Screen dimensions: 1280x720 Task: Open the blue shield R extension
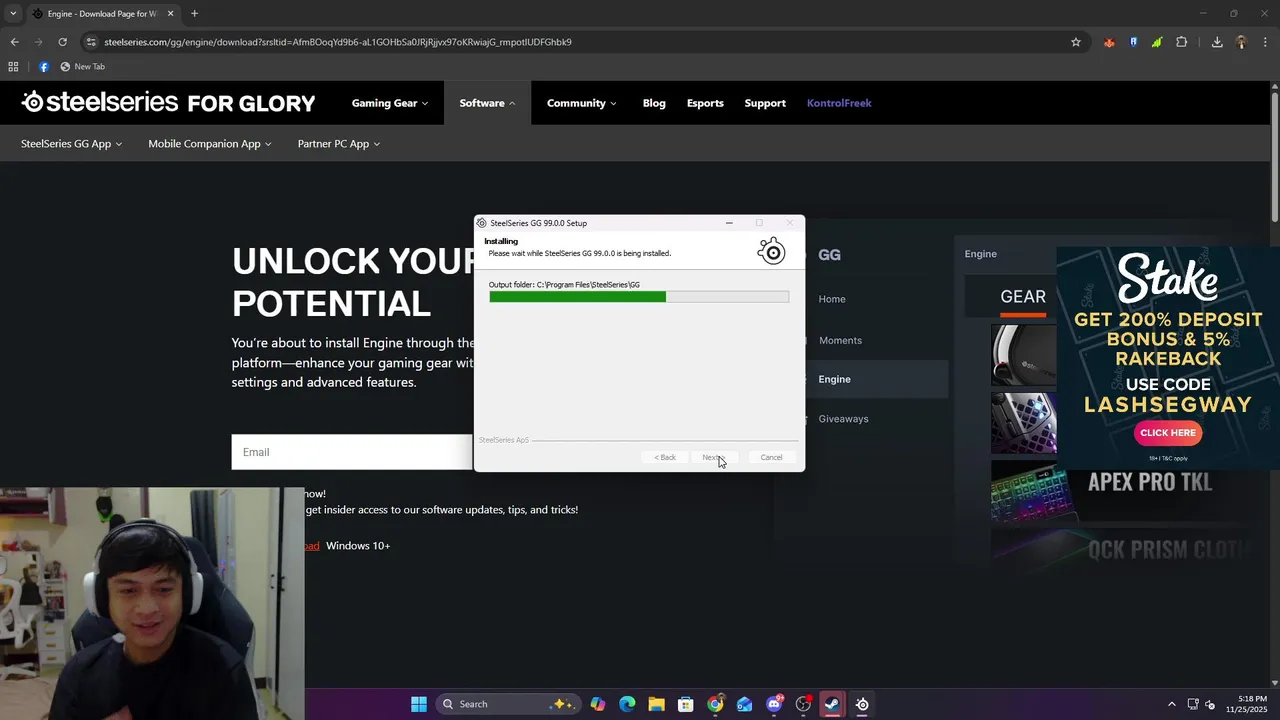click(x=1133, y=42)
